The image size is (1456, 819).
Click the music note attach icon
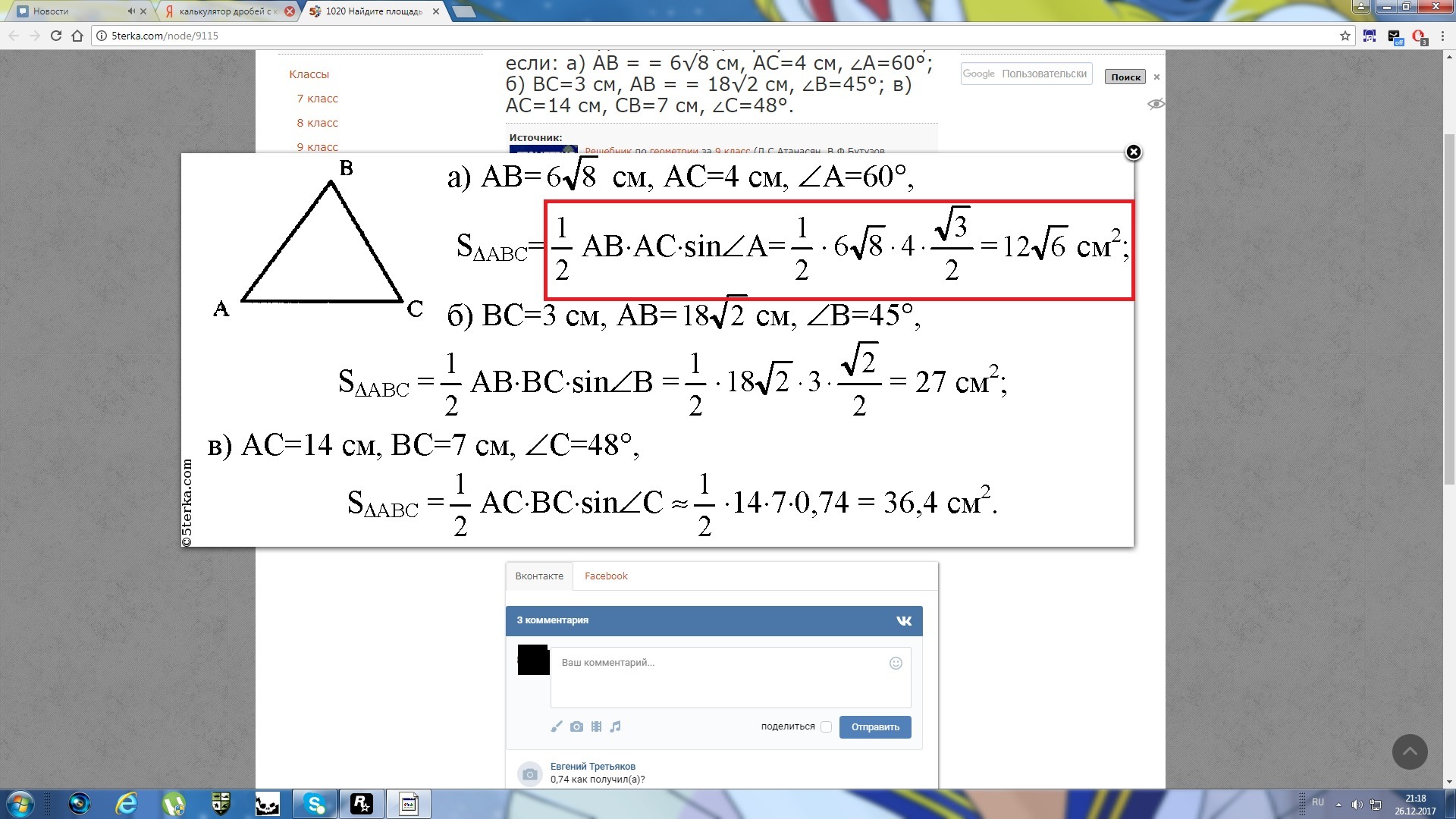(x=616, y=726)
